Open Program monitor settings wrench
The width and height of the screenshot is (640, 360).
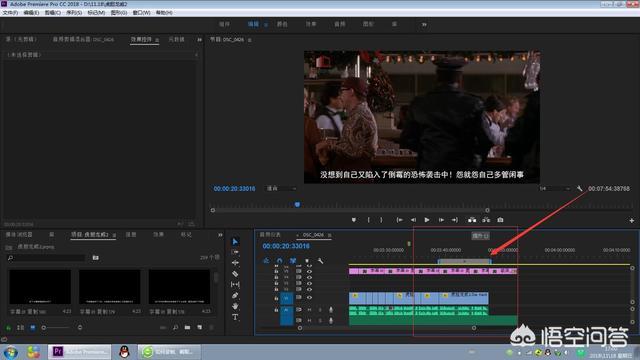pyautogui.click(x=580, y=189)
